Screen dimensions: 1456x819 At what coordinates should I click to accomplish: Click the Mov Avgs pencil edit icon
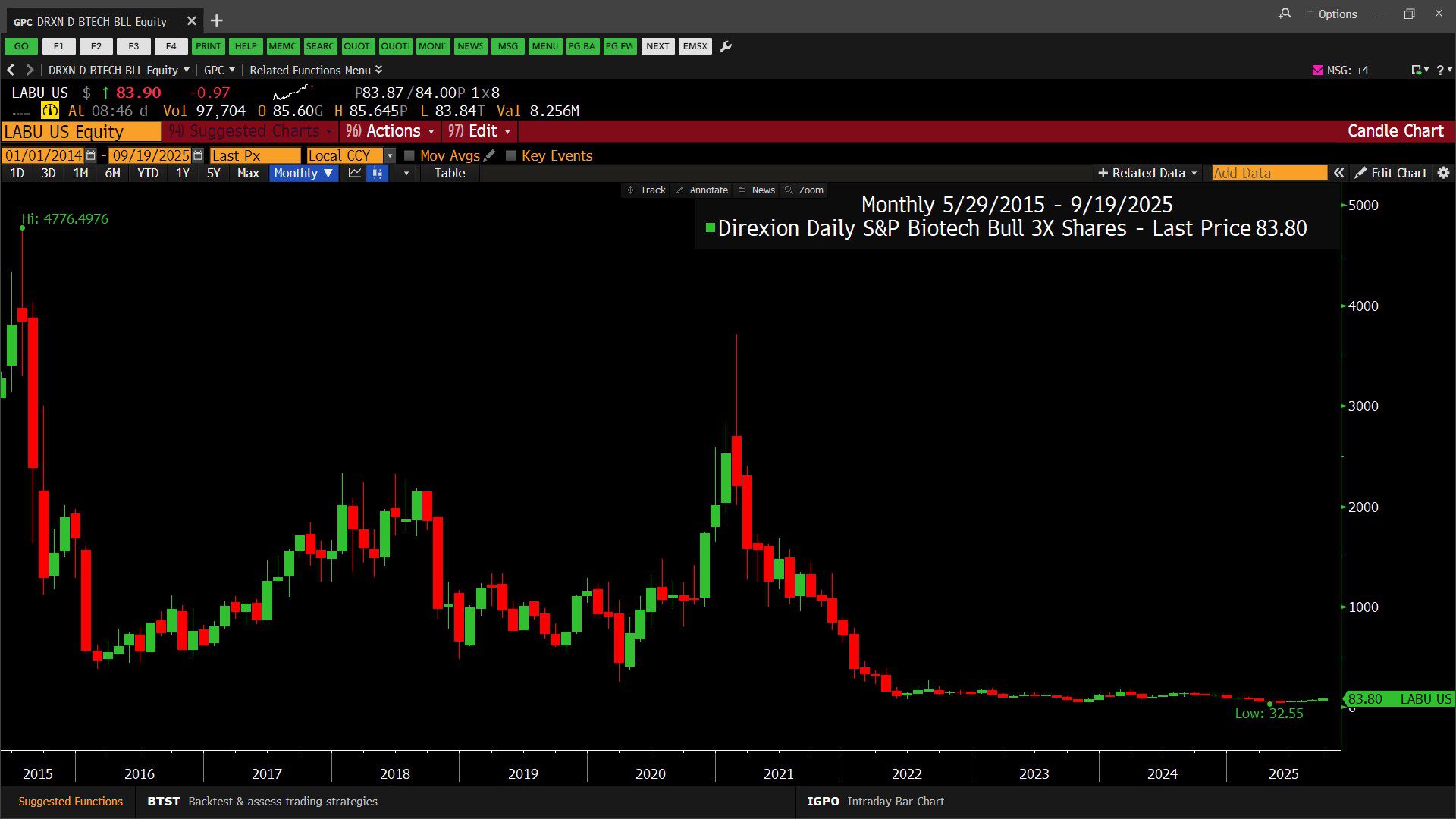click(490, 155)
